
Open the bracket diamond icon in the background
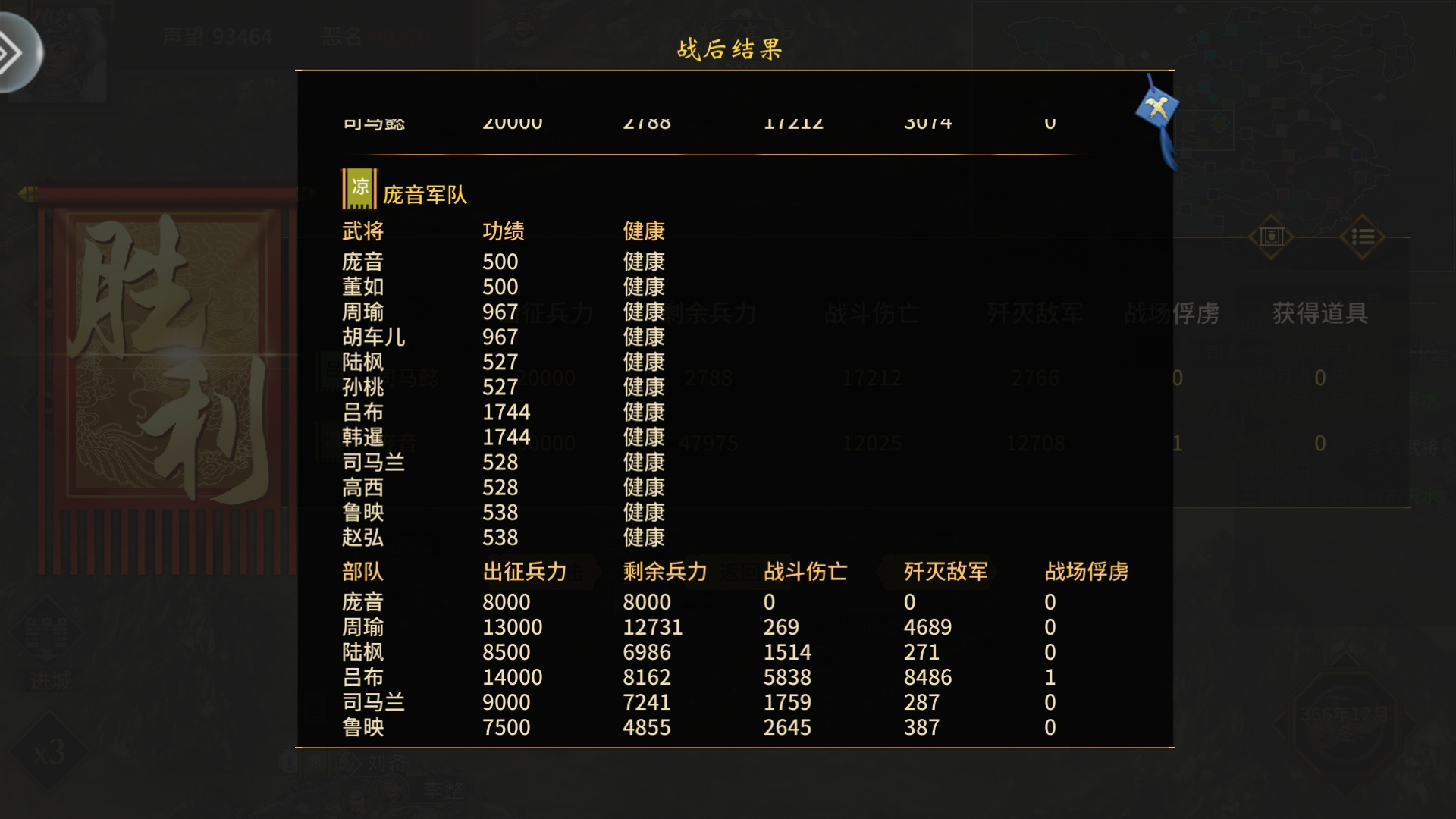click(x=1272, y=237)
